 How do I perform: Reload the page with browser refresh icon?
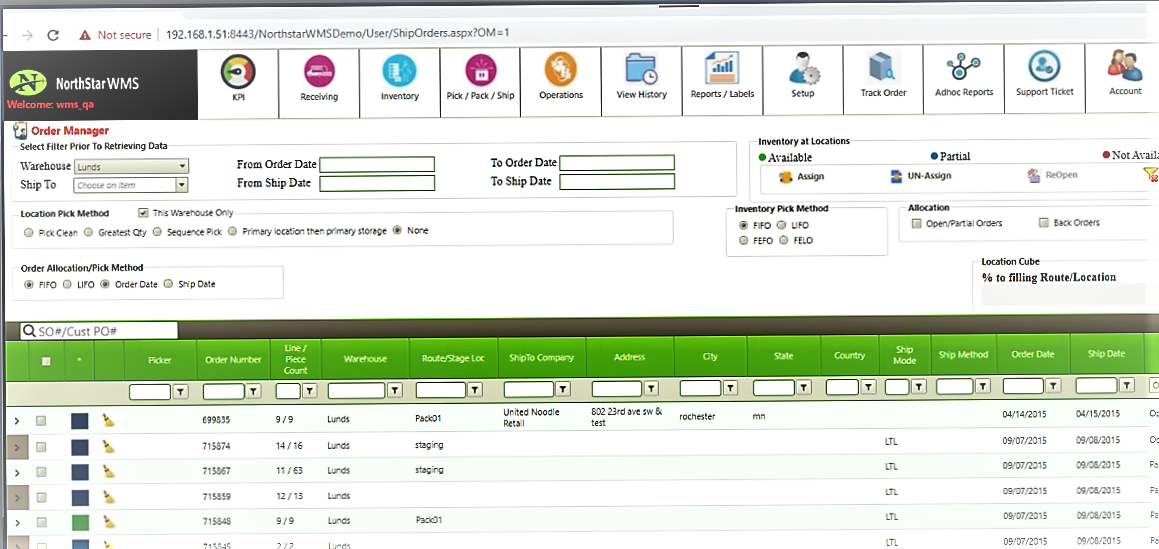point(52,35)
